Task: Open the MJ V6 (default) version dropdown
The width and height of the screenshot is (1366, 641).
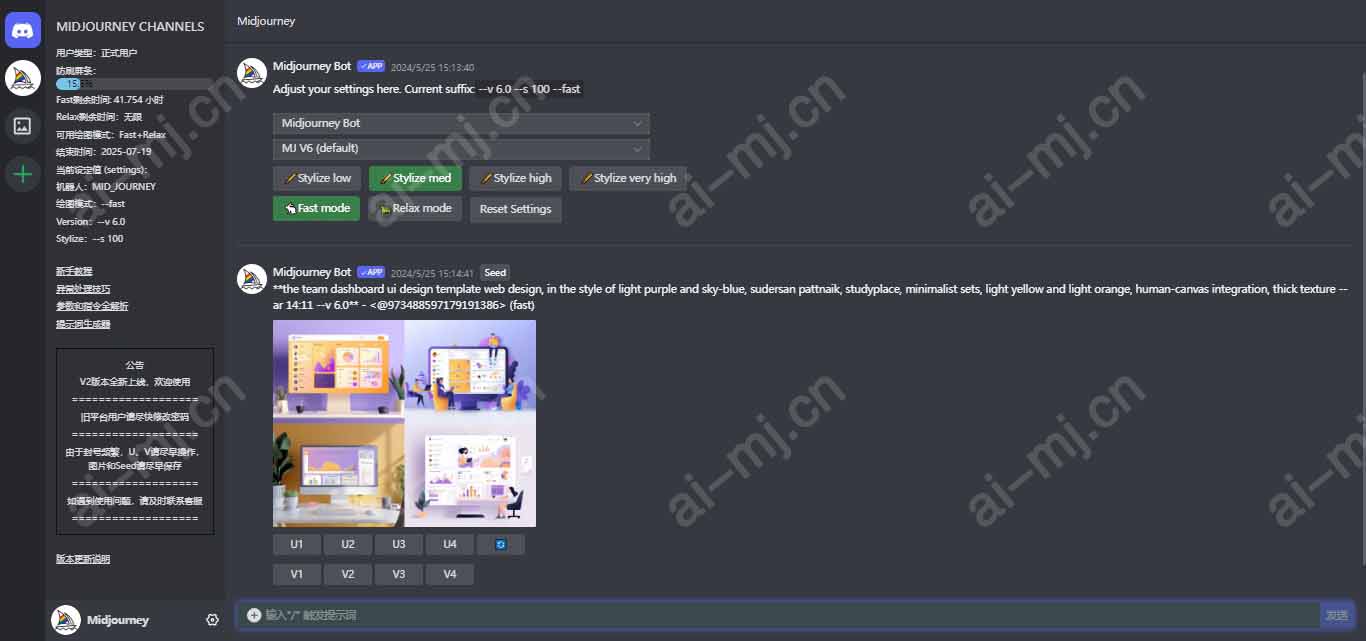Action: 461,148
